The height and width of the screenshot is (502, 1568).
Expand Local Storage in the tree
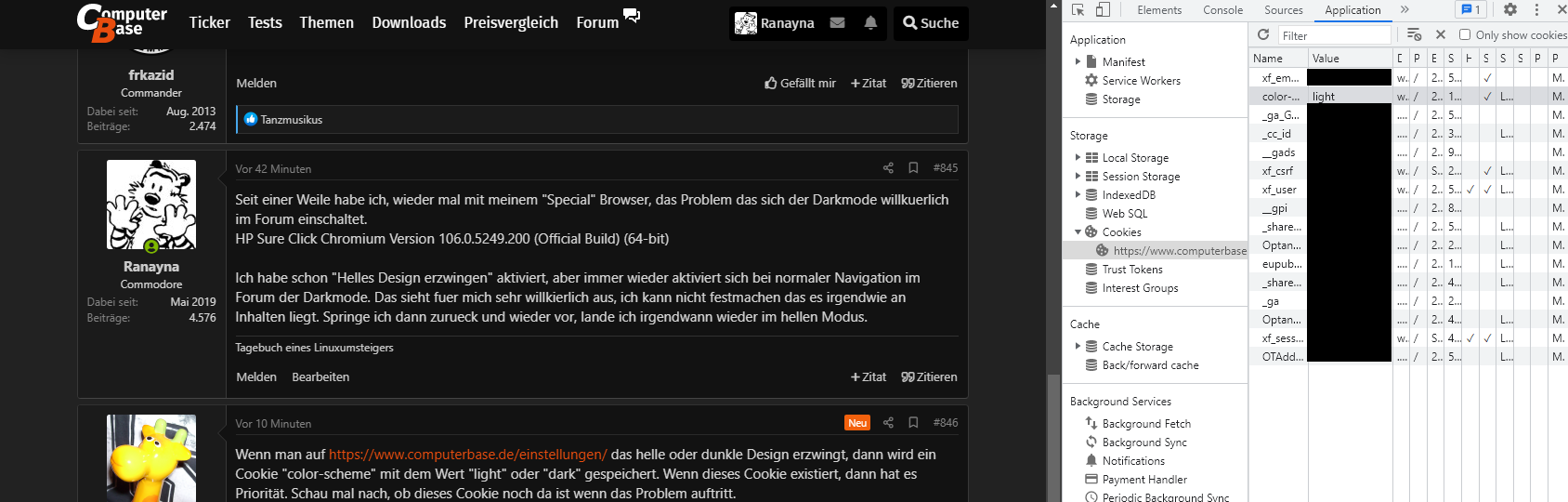click(x=1078, y=158)
